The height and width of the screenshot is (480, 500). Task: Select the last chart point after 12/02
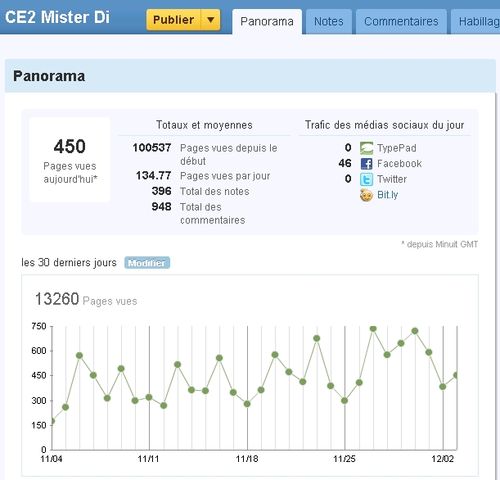coord(456,375)
